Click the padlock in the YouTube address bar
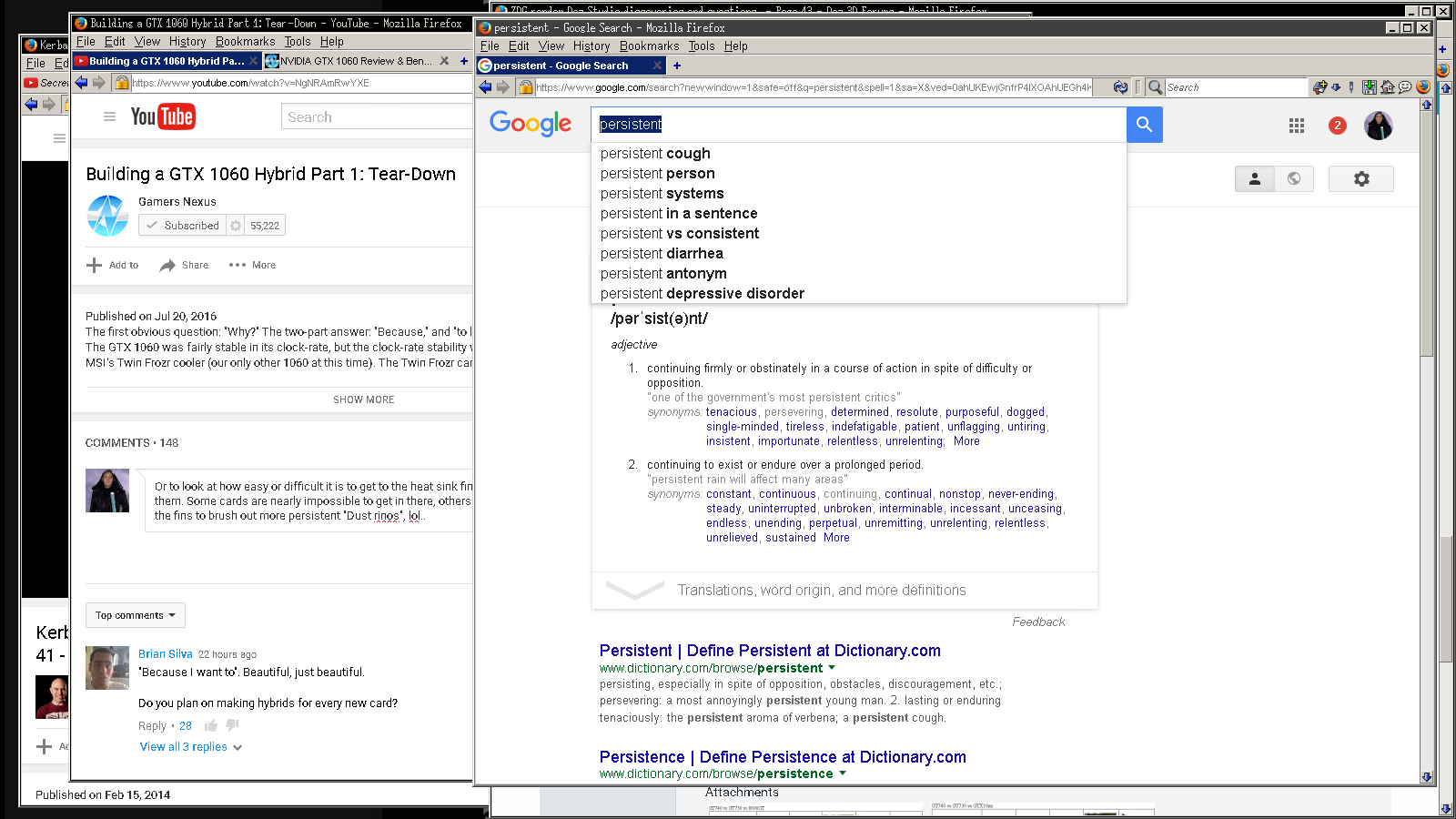Screen dimensions: 1456x819 click(123, 83)
